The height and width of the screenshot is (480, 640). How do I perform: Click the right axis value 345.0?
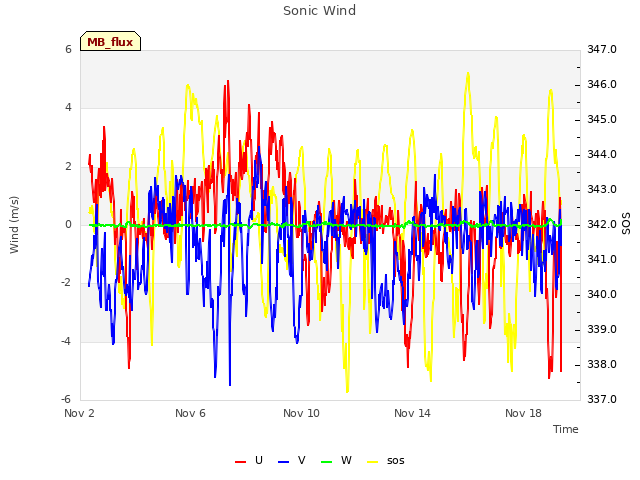pos(602,119)
